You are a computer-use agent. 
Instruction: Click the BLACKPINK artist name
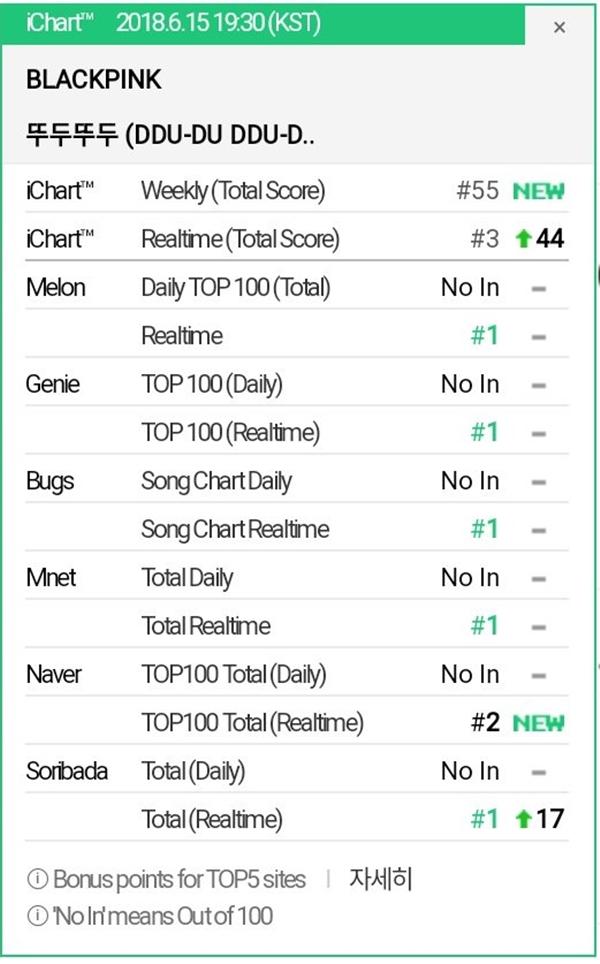[94, 82]
